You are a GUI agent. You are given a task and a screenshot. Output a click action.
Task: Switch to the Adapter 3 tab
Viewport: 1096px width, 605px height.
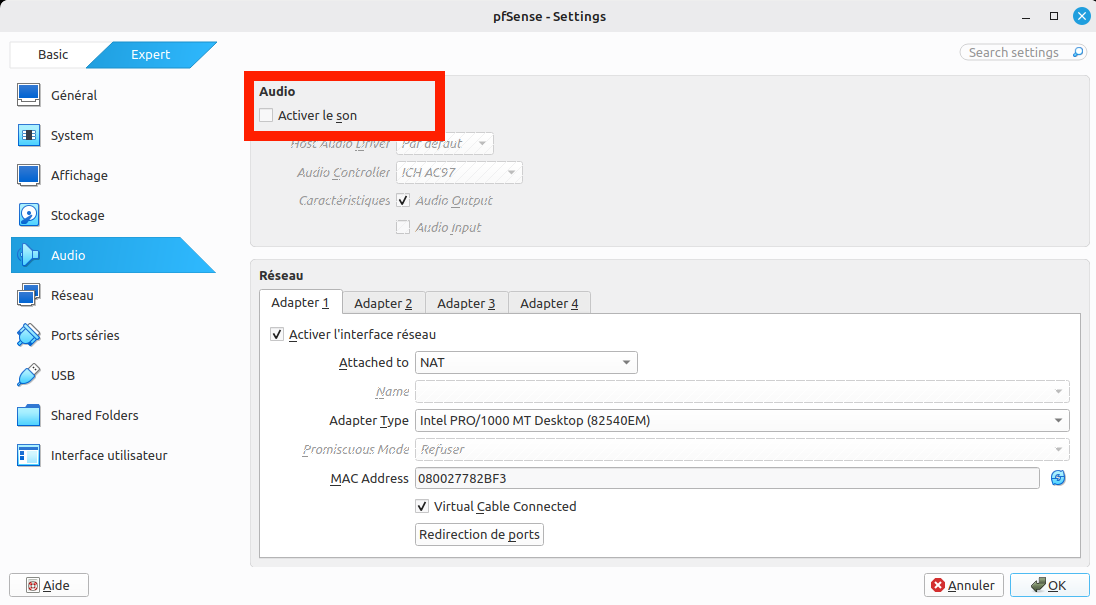pos(466,303)
